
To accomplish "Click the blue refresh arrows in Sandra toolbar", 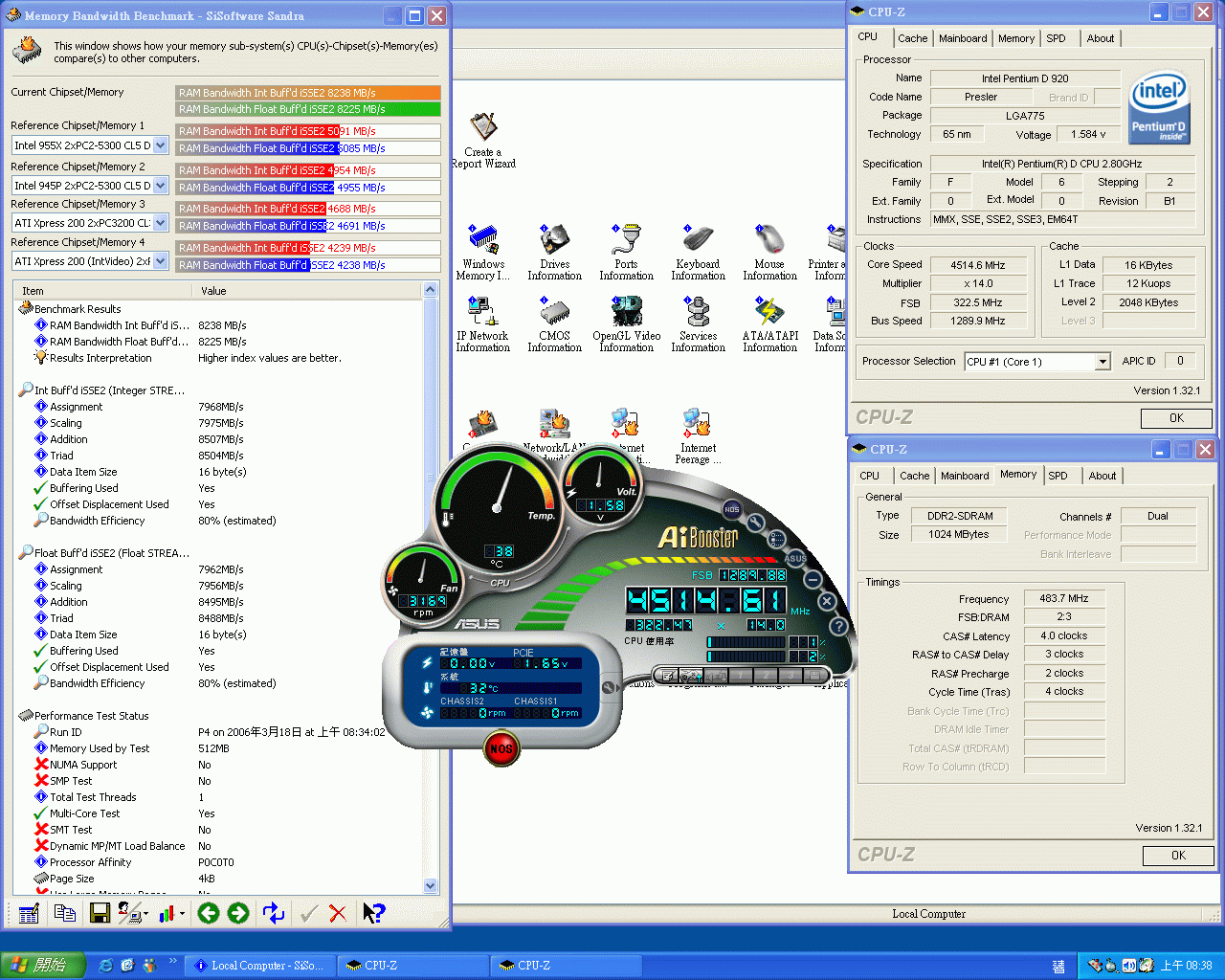I will 274,914.
